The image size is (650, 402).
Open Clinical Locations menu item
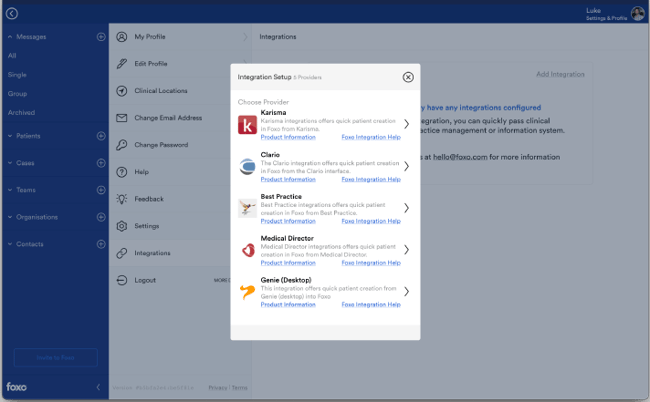point(180,91)
